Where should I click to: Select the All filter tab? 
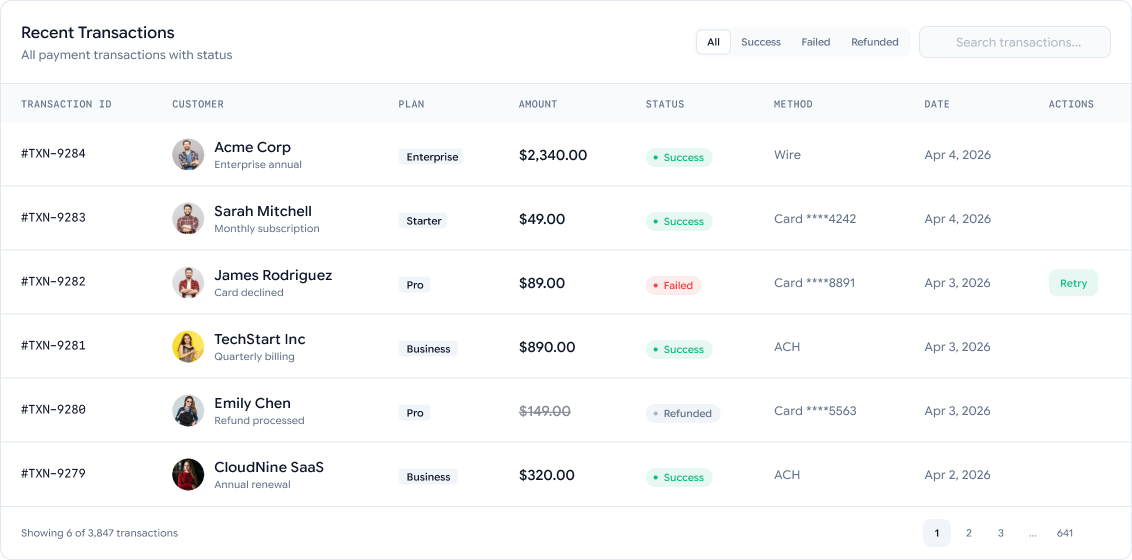[x=713, y=42]
